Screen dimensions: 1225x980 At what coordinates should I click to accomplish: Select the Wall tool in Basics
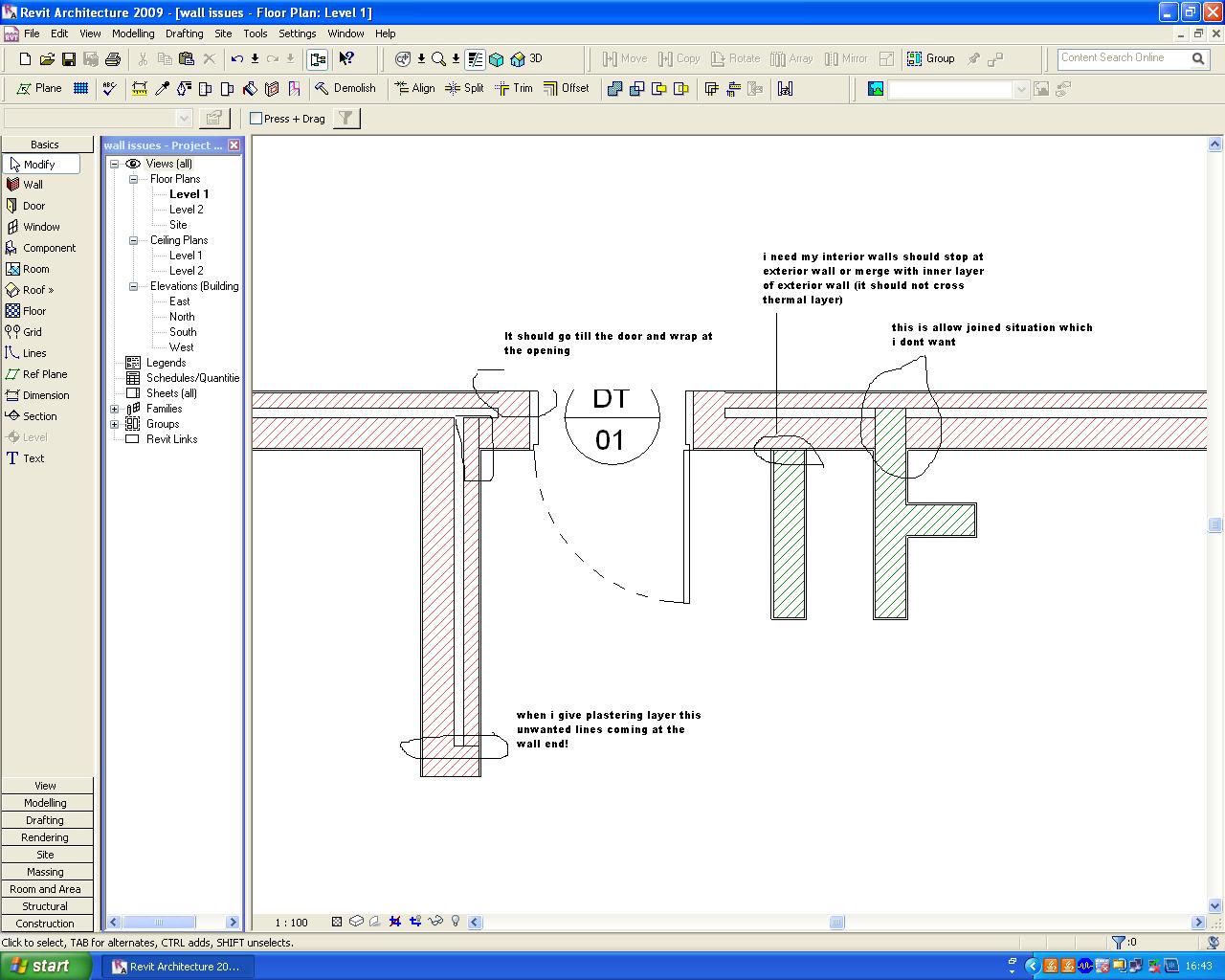(x=33, y=185)
